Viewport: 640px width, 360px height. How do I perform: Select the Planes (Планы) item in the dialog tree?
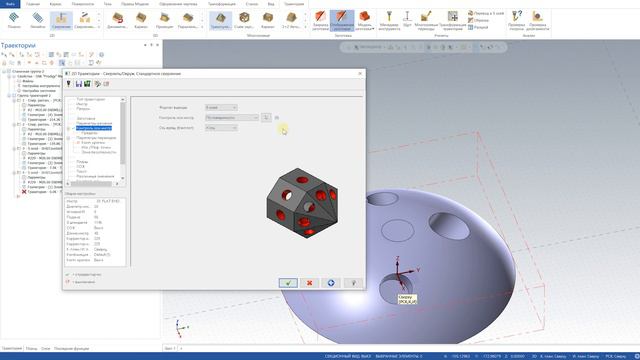[82, 162]
